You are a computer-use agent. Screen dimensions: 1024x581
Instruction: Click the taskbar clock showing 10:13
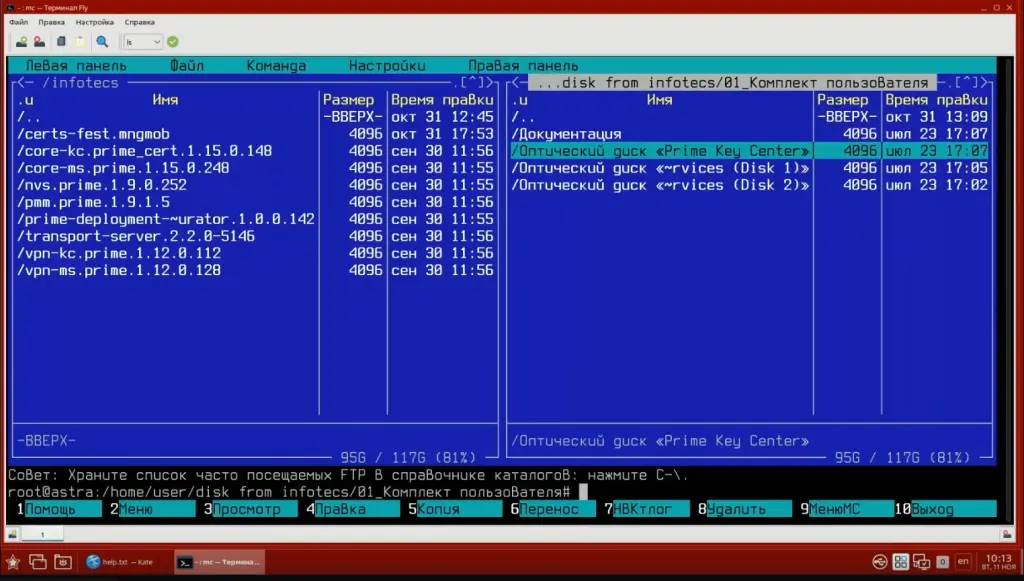(x=999, y=562)
